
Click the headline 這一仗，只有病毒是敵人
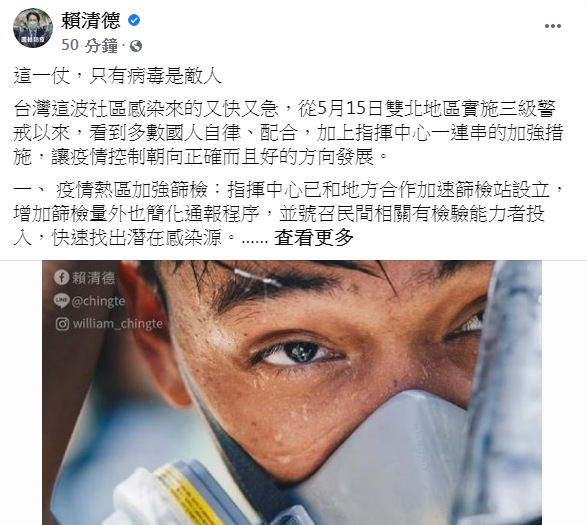[x=118, y=76]
